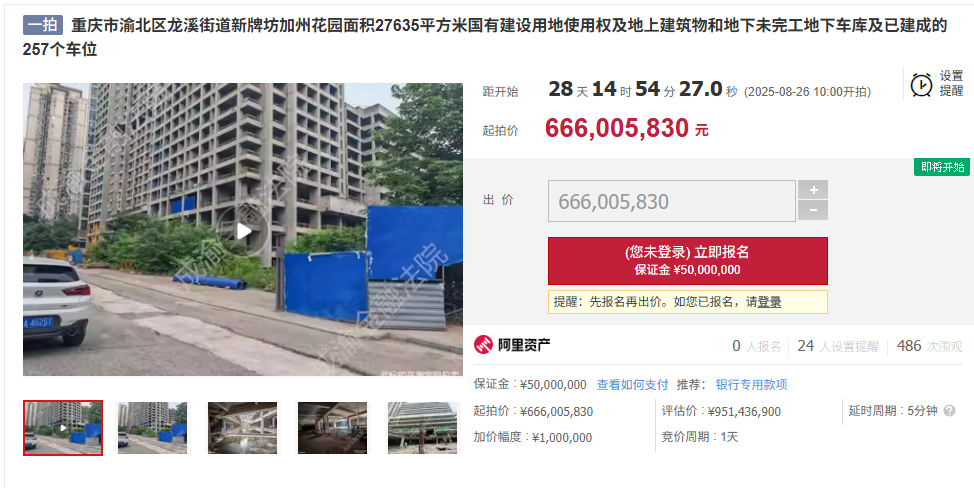Click the auction listing title text
The width and height of the screenshot is (974, 488).
[x=485, y=37]
